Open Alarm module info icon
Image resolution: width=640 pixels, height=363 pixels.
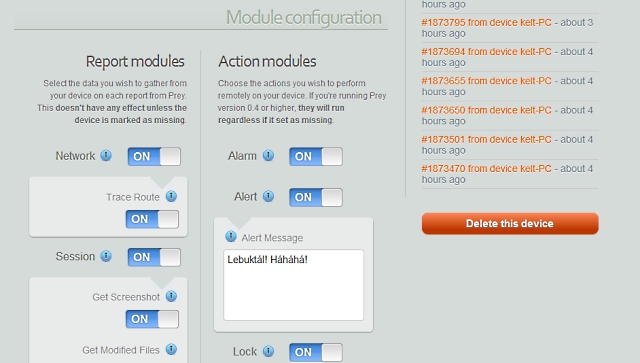click(x=268, y=156)
